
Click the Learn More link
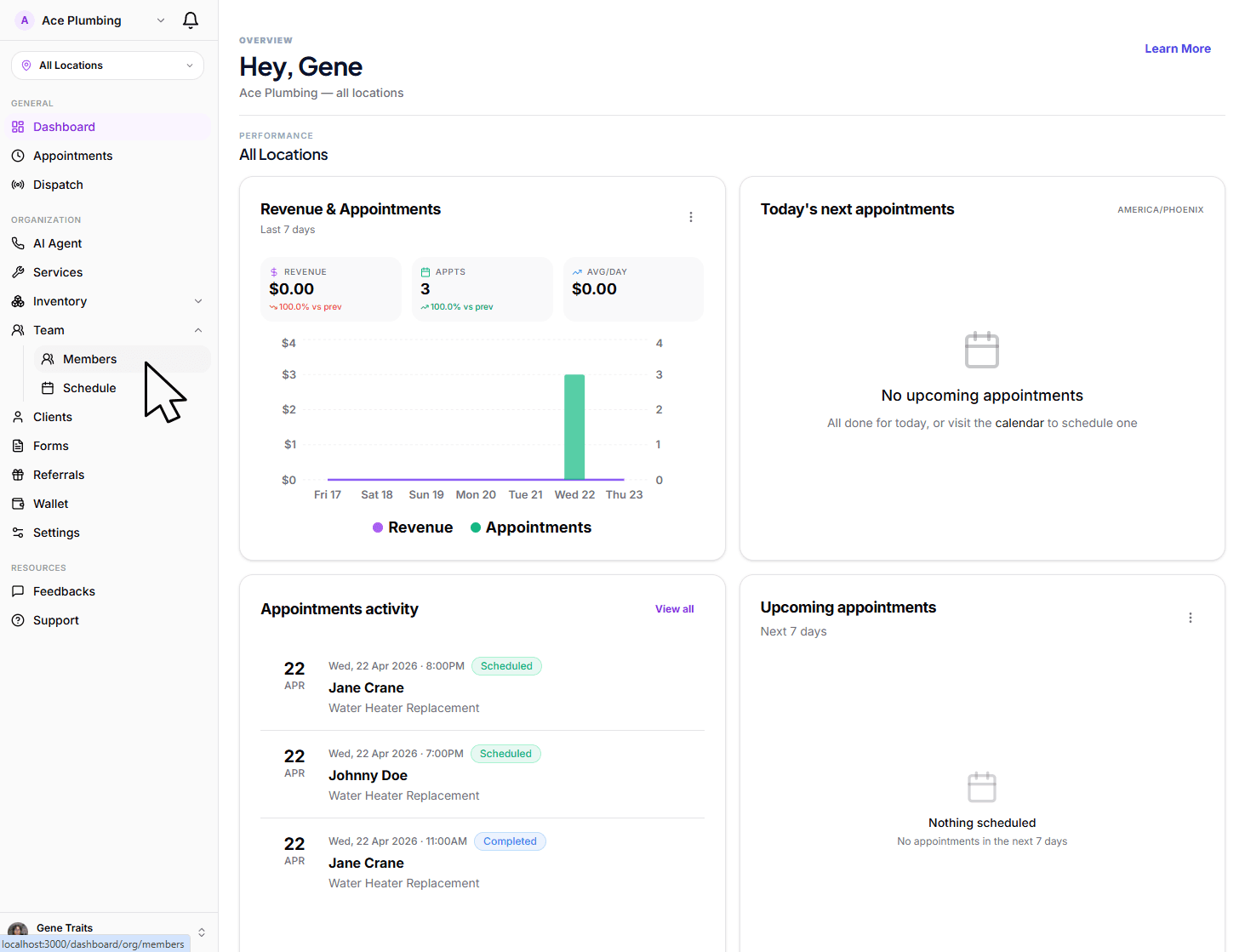click(1177, 48)
